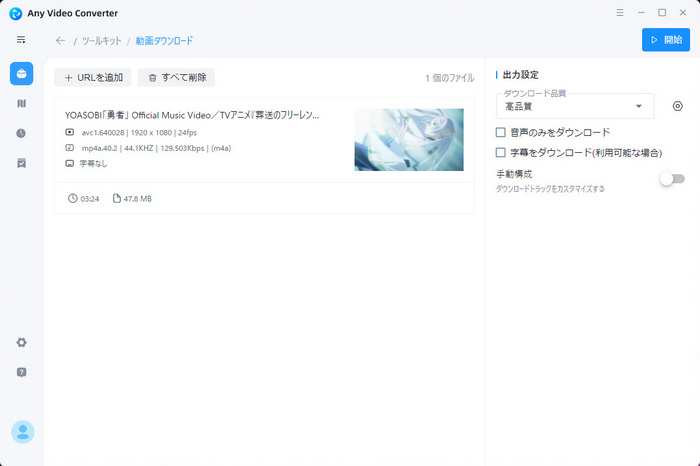
Task: Open the toolkit sidebar icon
Action: click(x=21, y=74)
